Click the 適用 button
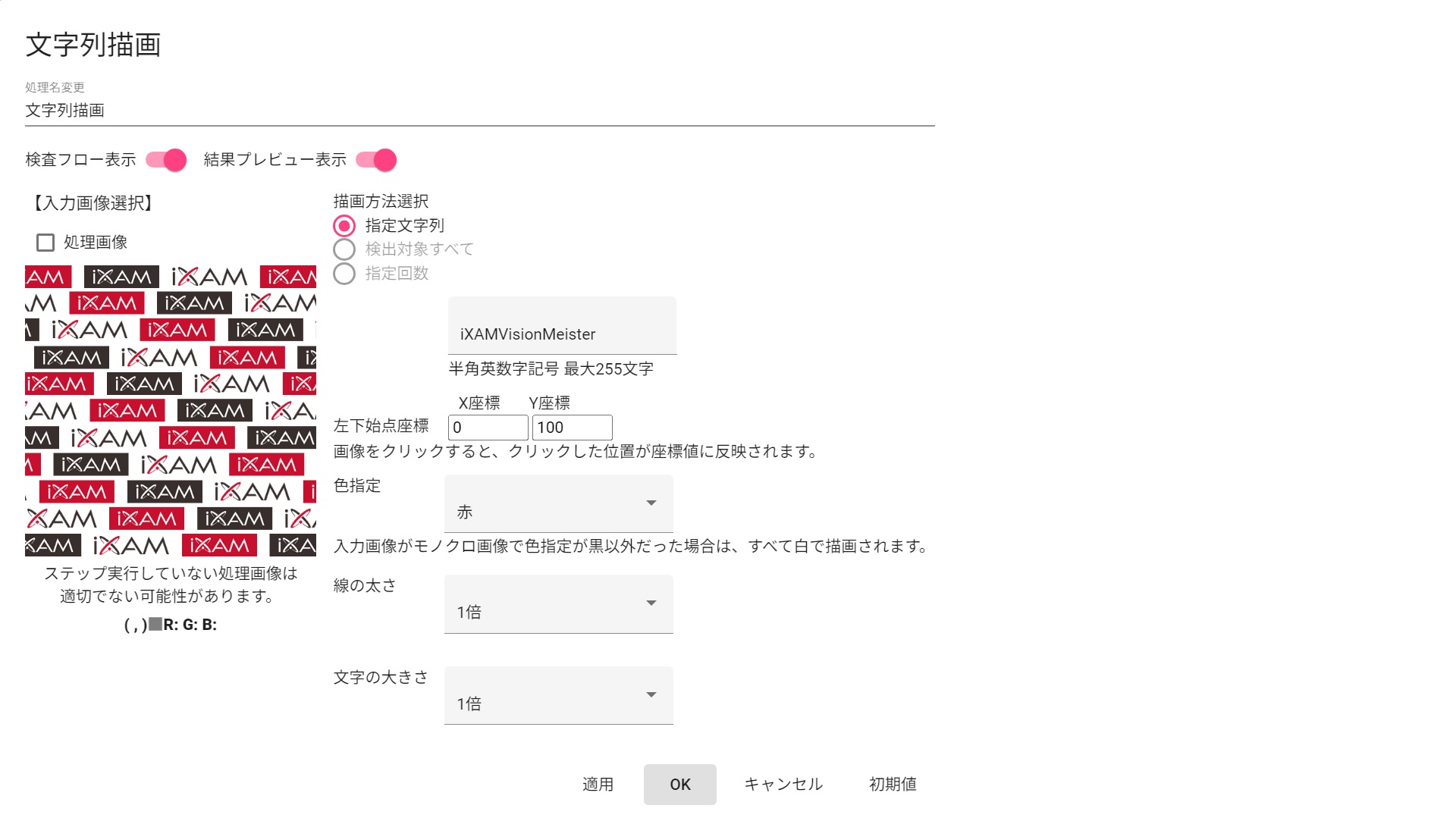The height and width of the screenshot is (818, 1456). click(x=598, y=785)
